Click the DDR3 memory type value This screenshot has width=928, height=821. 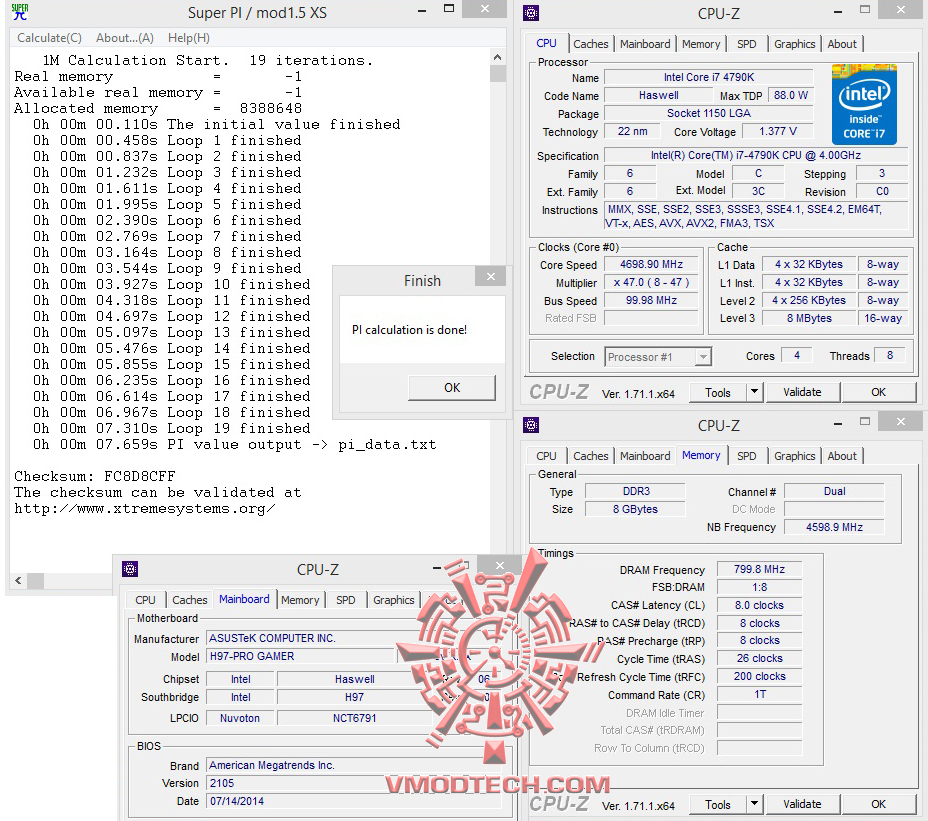(x=636, y=491)
